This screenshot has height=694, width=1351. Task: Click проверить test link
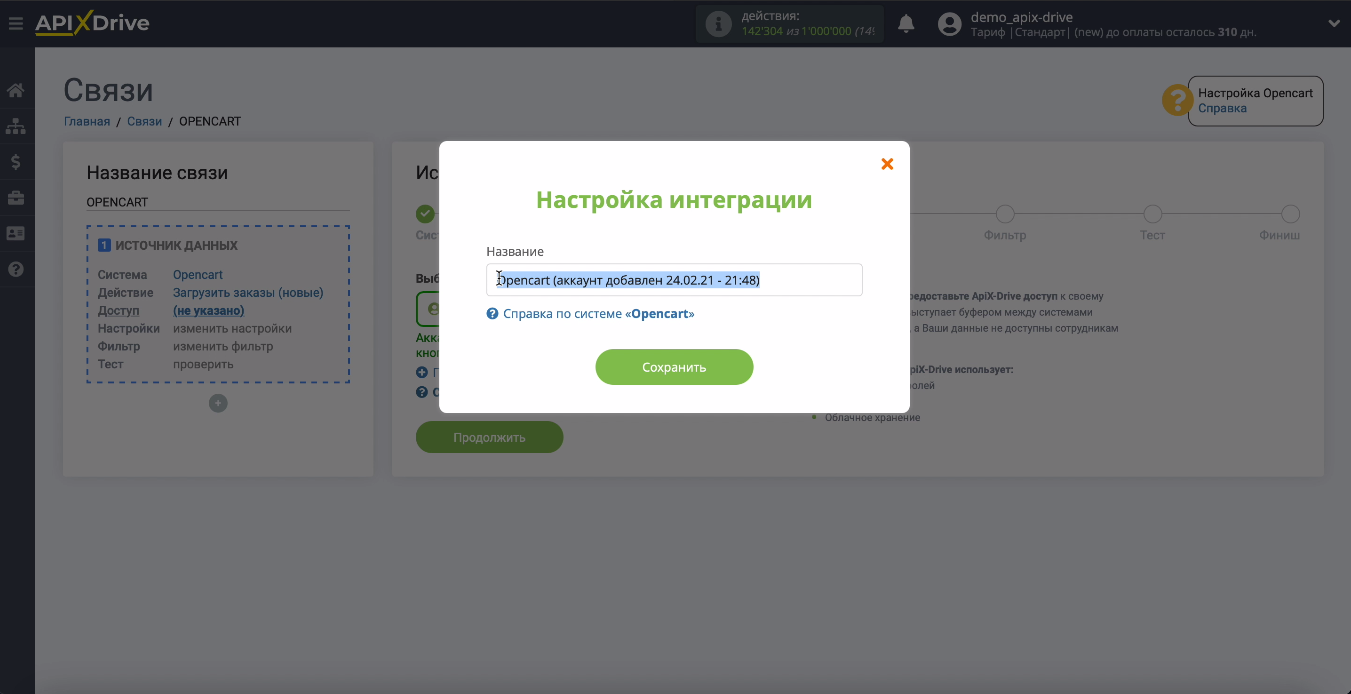click(x=203, y=364)
